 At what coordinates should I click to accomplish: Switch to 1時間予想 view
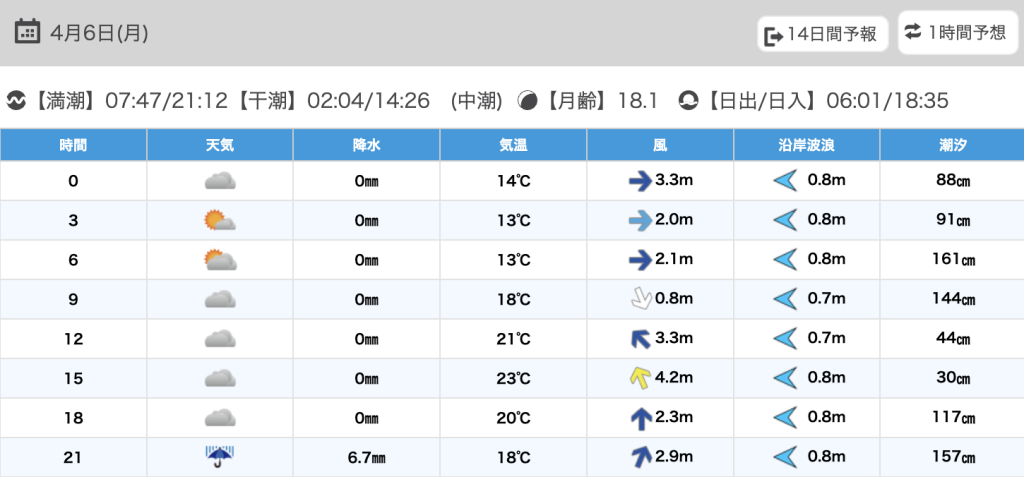[x=955, y=33]
